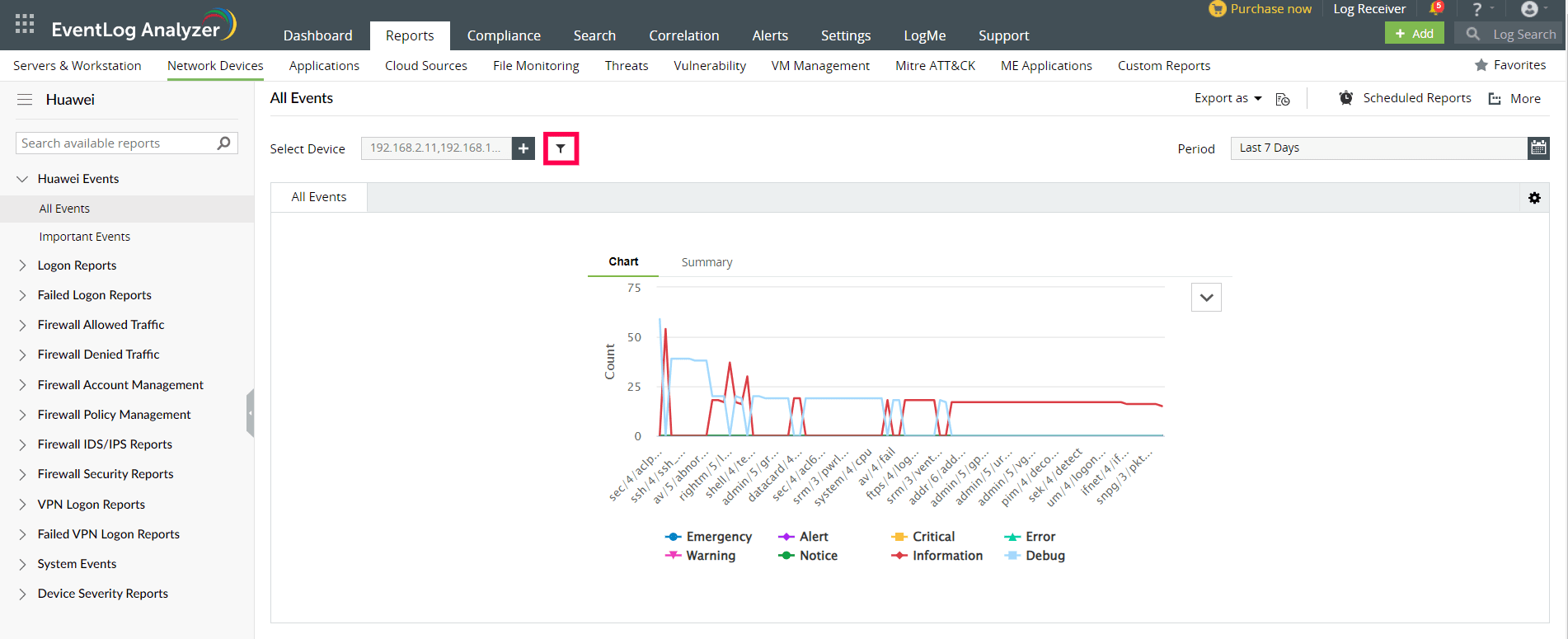Expand the Firewall IDS/IPS Reports group
Viewport: 1568px width, 639px height.
(x=22, y=444)
